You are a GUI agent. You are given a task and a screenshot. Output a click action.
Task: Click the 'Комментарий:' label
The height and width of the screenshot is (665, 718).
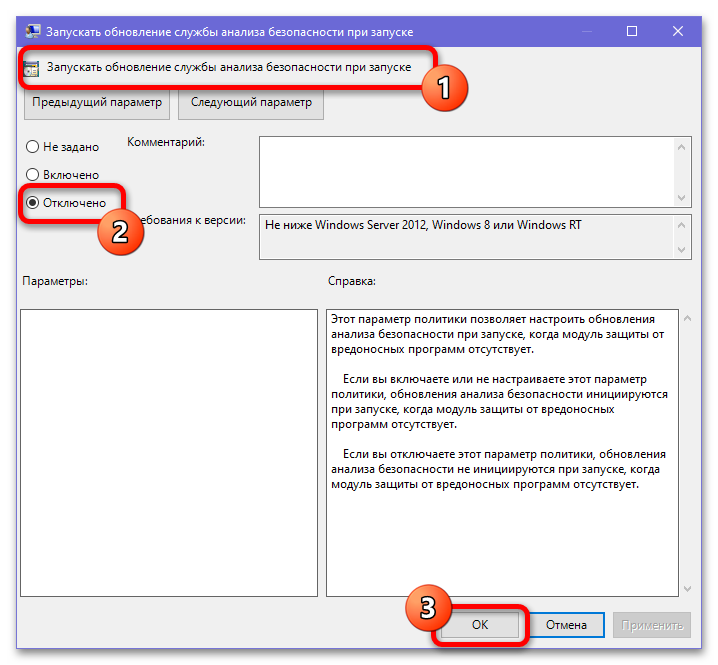point(166,142)
